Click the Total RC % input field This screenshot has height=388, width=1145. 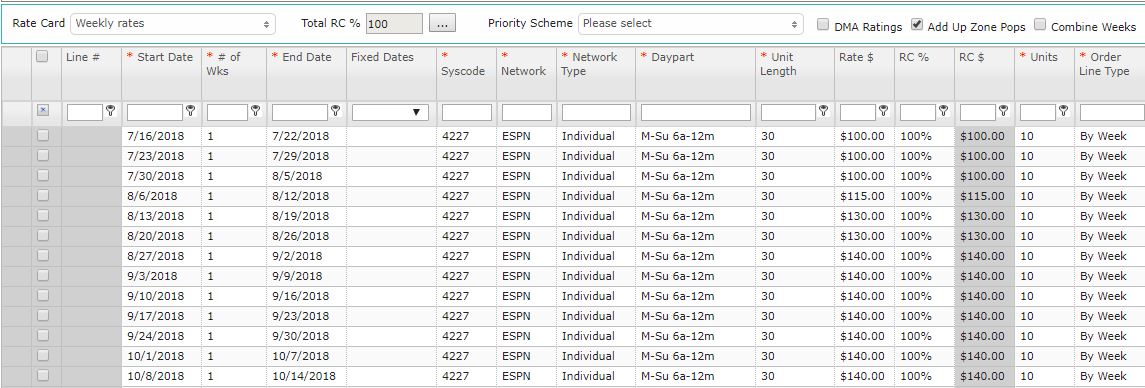[394, 23]
